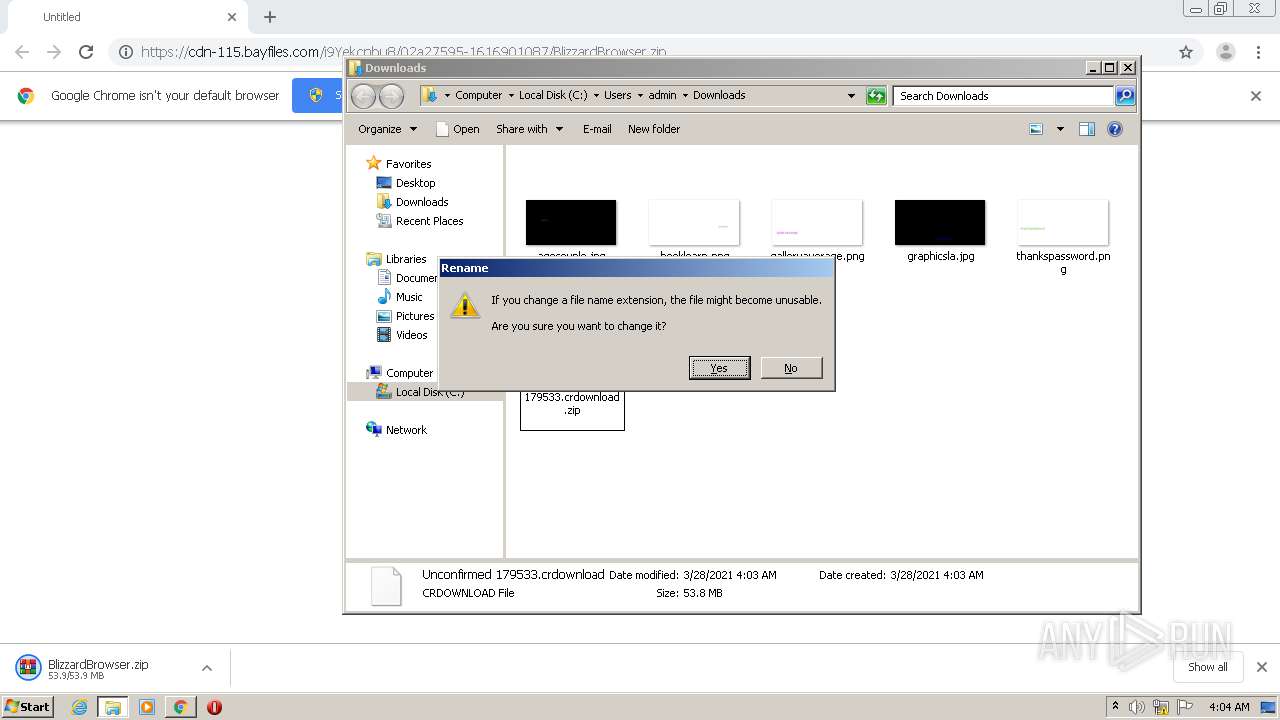Click the Windows Explorer taskbar icon
This screenshot has width=1280, height=720.
pyautogui.click(x=113, y=707)
